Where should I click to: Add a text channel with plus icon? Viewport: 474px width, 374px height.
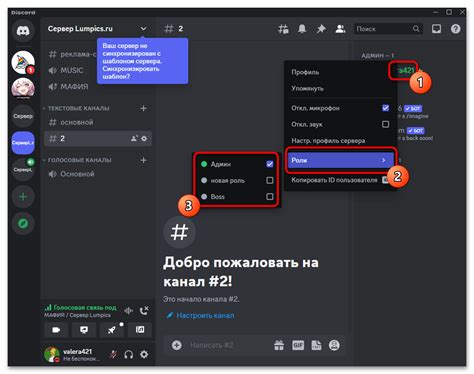click(143, 108)
